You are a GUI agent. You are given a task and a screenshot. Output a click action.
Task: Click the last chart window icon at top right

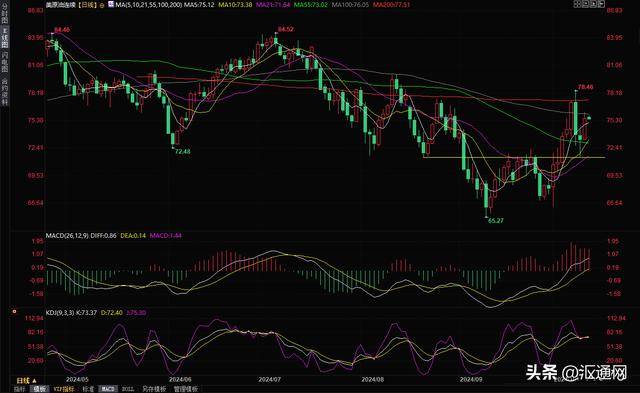pos(601,4)
